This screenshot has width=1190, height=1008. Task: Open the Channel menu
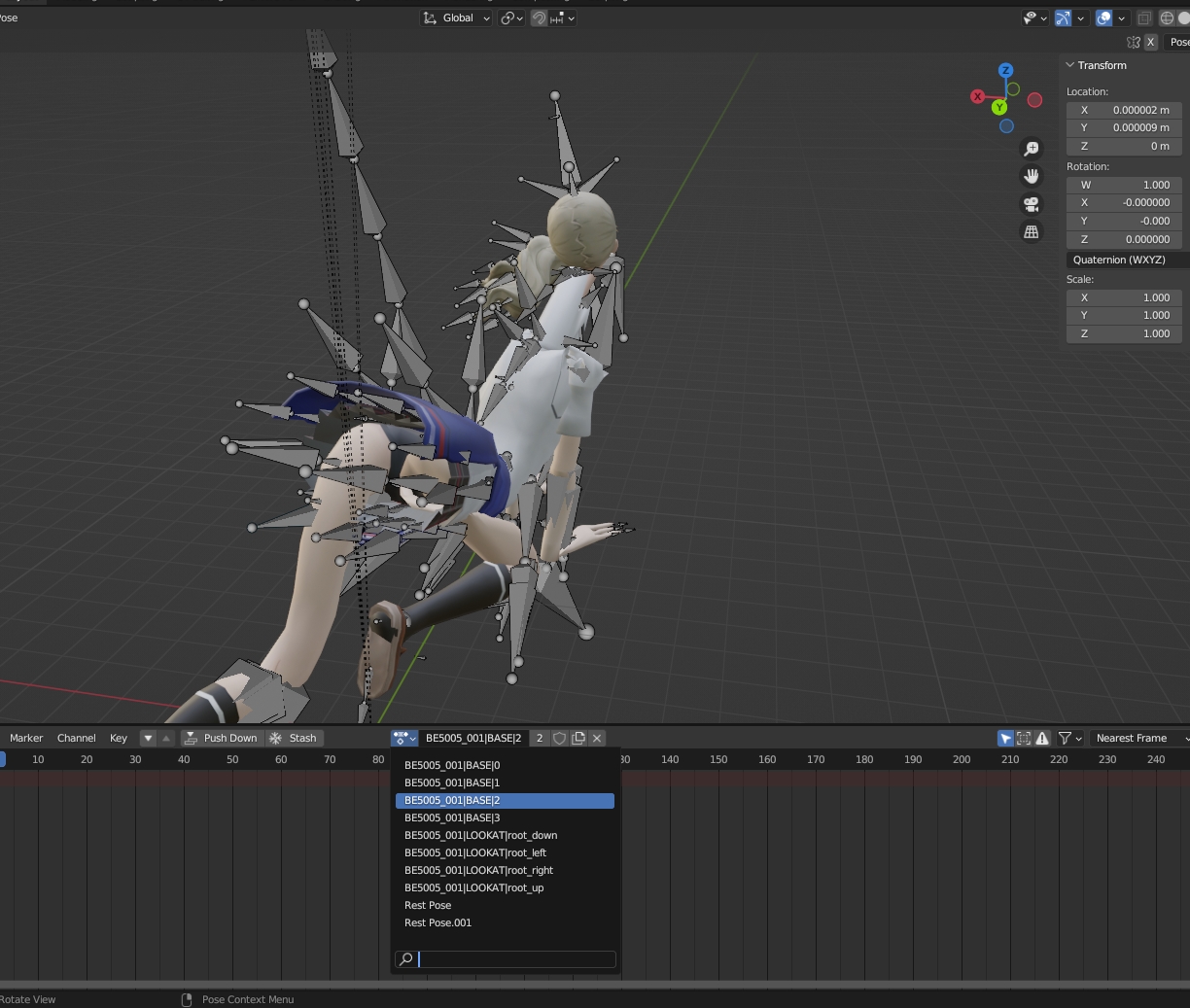click(76, 738)
